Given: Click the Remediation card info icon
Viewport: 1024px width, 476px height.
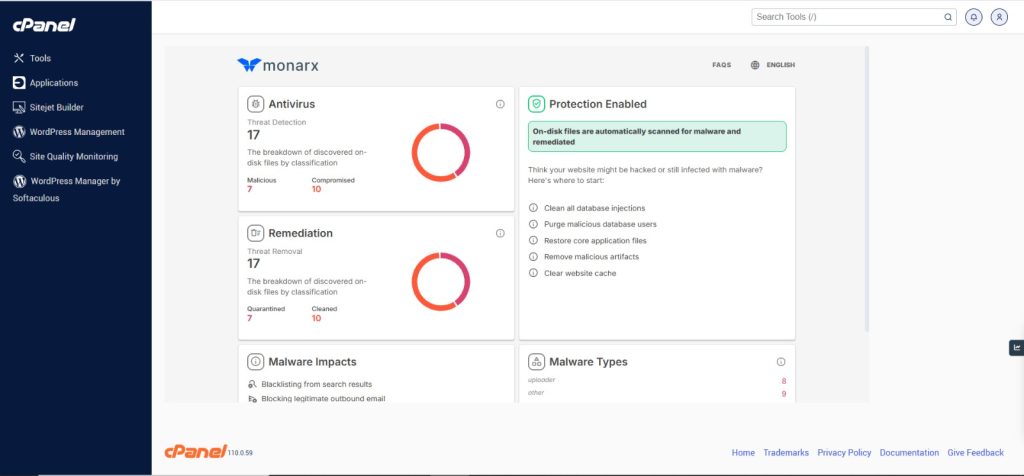Looking at the screenshot, I should point(500,233).
